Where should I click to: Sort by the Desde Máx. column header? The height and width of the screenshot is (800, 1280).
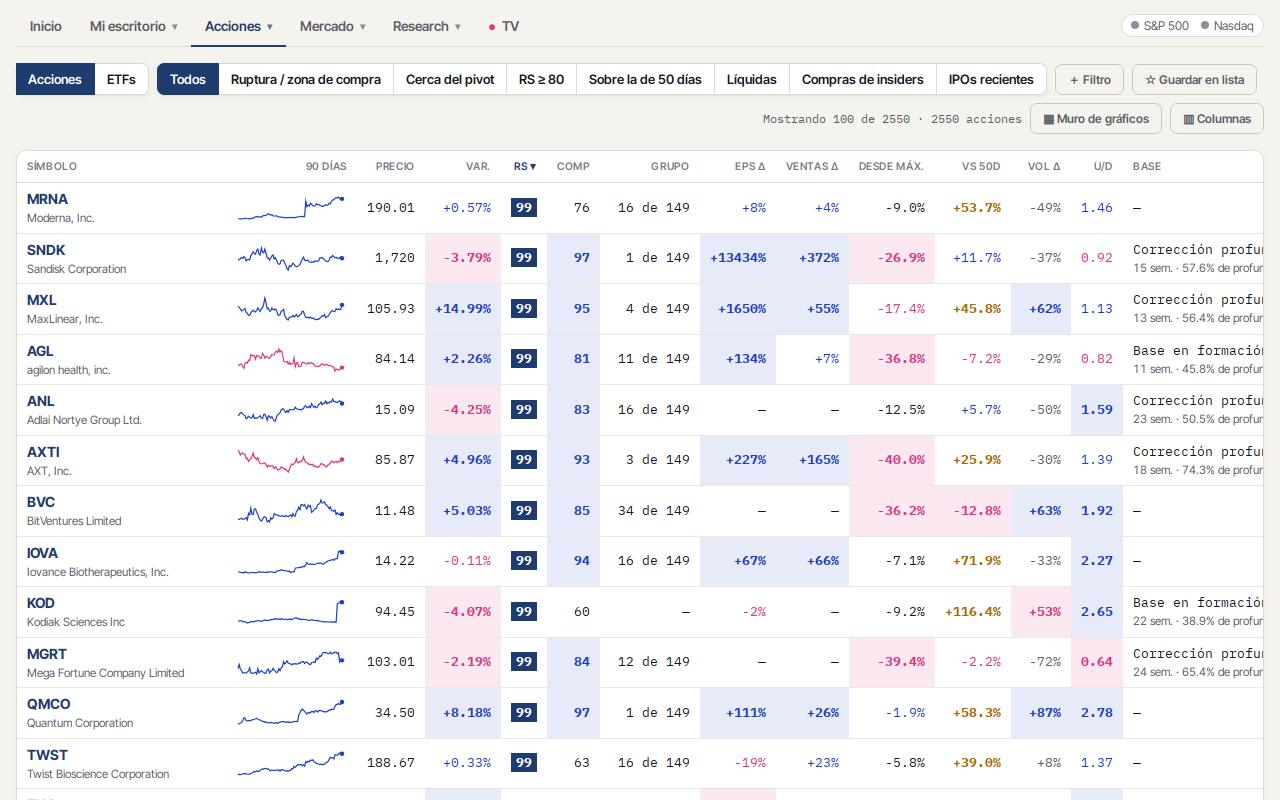coord(891,166)
